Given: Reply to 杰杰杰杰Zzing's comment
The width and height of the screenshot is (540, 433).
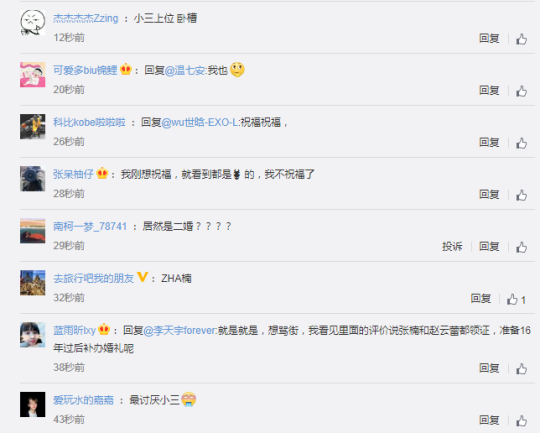Looking at the screenshot, I should 489,38.
